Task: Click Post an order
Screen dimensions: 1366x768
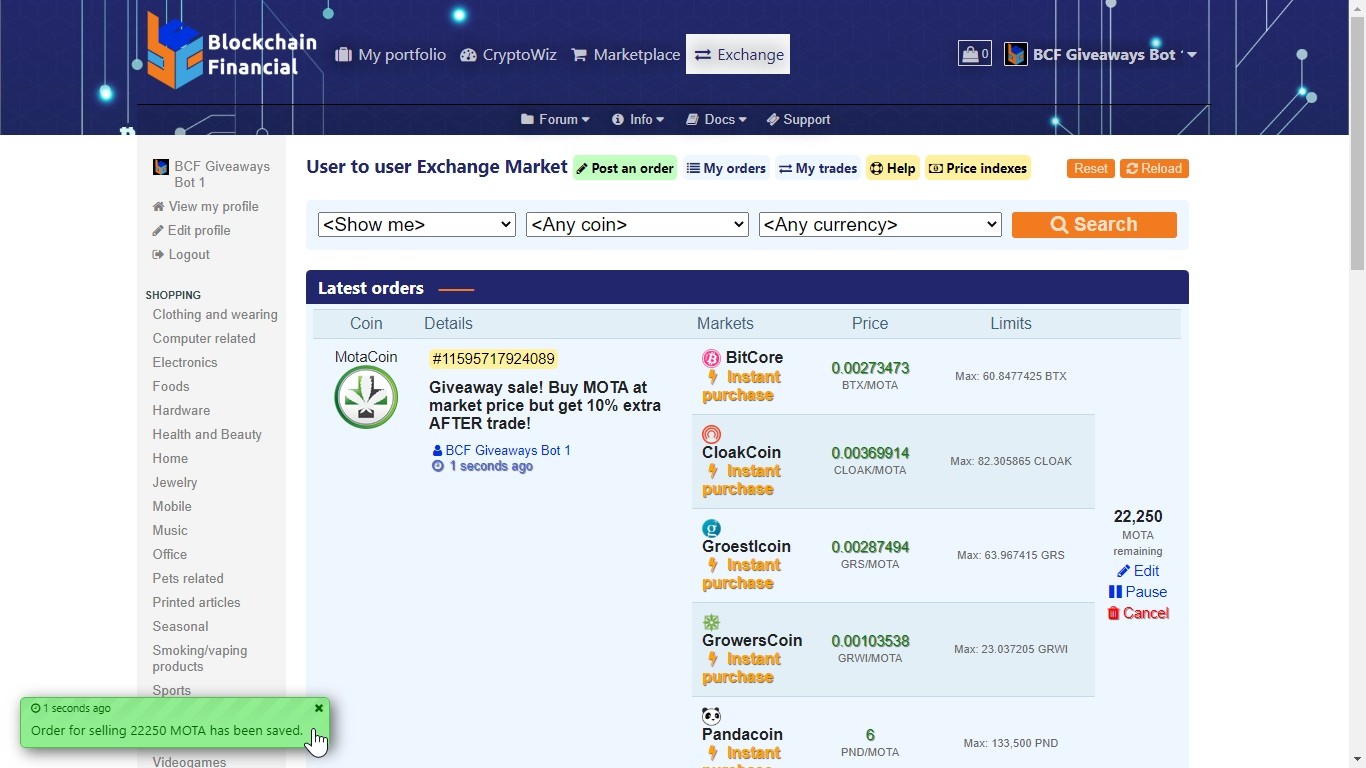Action: point(625,168)
